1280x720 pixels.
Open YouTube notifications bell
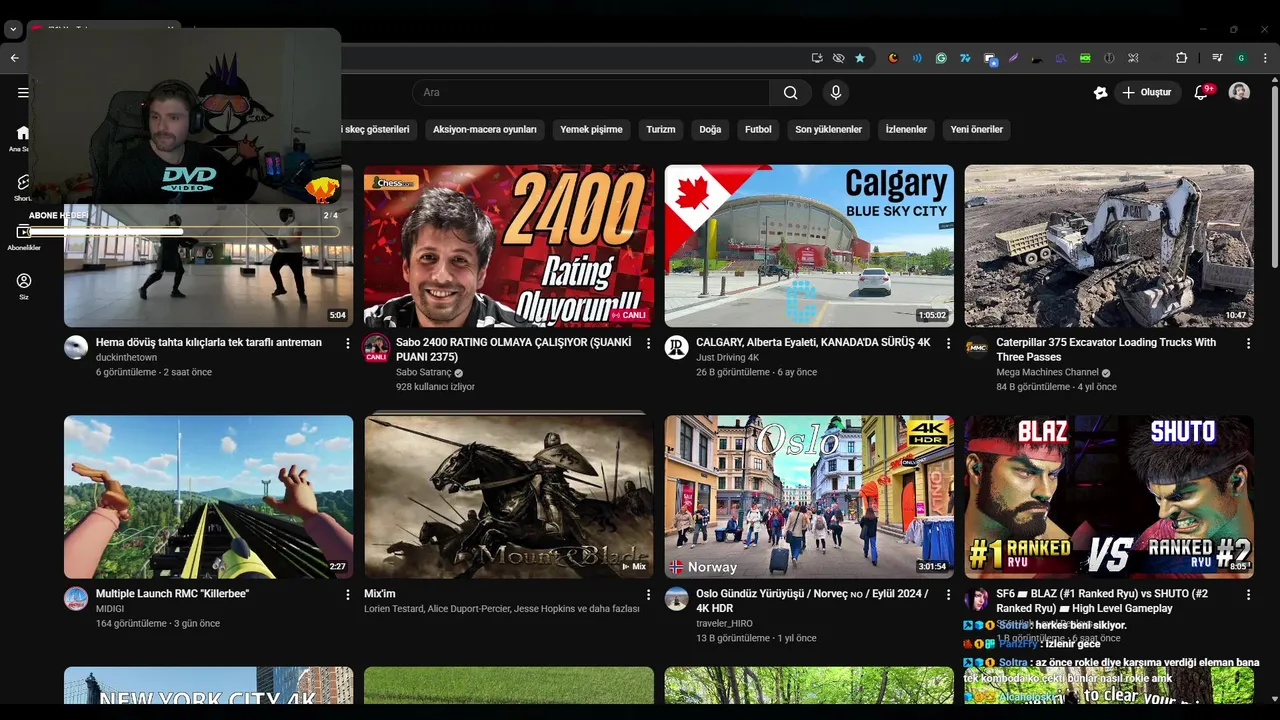tap(1202, 93)
